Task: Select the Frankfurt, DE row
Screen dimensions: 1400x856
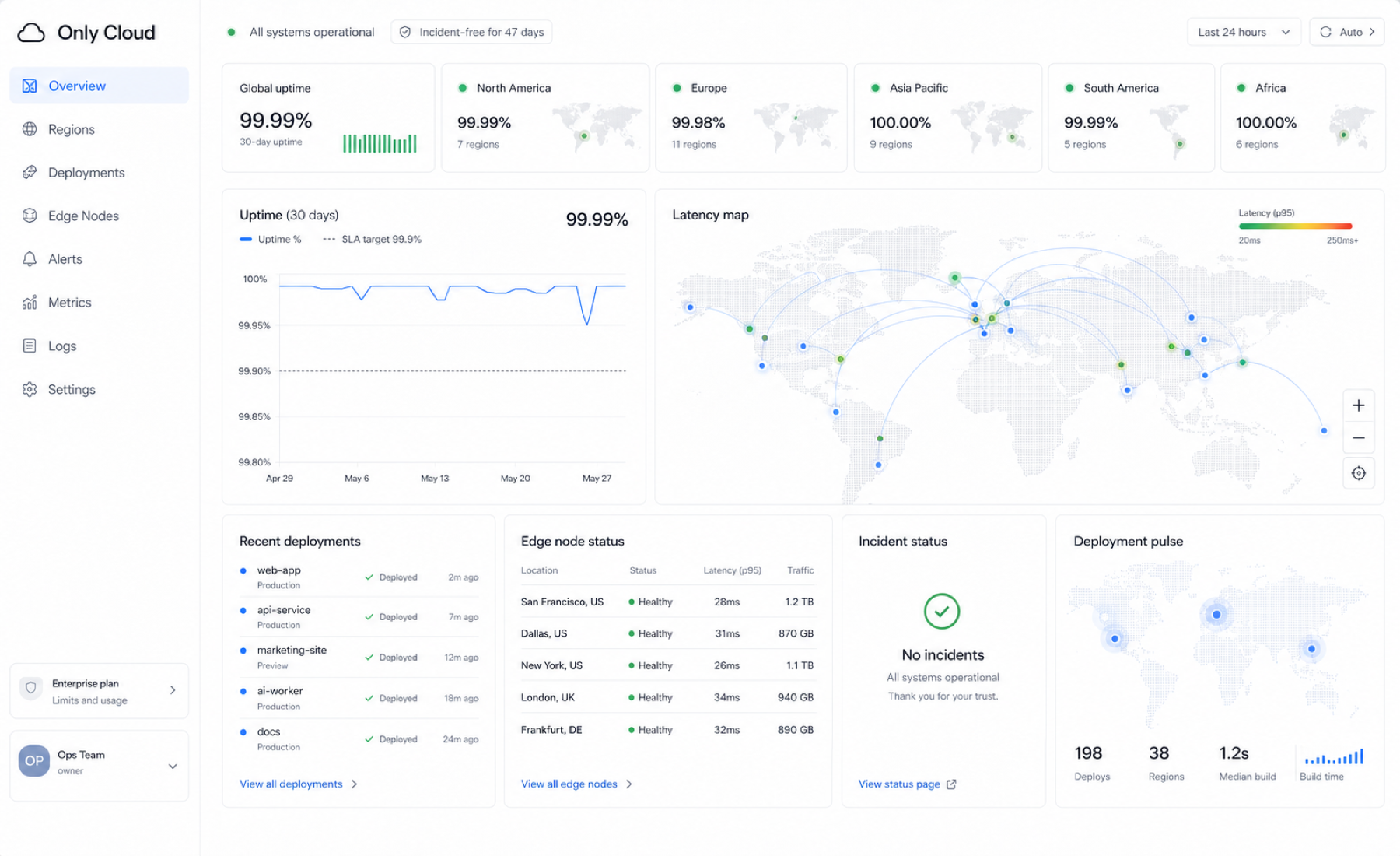Action: coord(668,730)
